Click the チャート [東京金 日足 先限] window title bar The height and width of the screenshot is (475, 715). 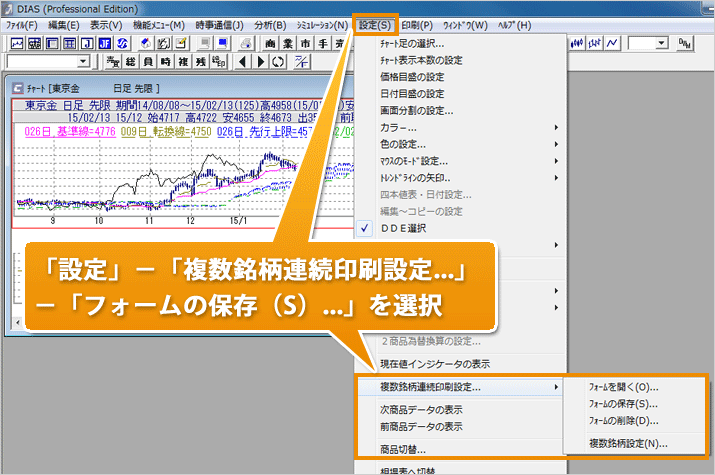150,88
